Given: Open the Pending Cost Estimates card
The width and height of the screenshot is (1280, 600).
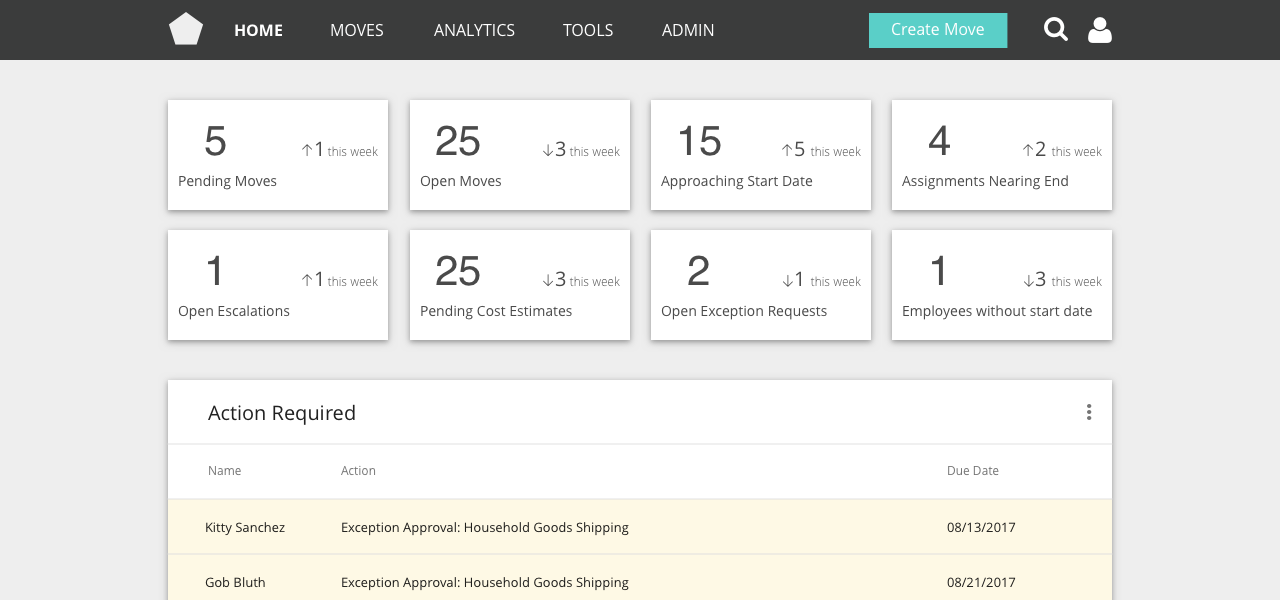Looking at the screenshot, I should pyautogui.click(x=520, y=285).
